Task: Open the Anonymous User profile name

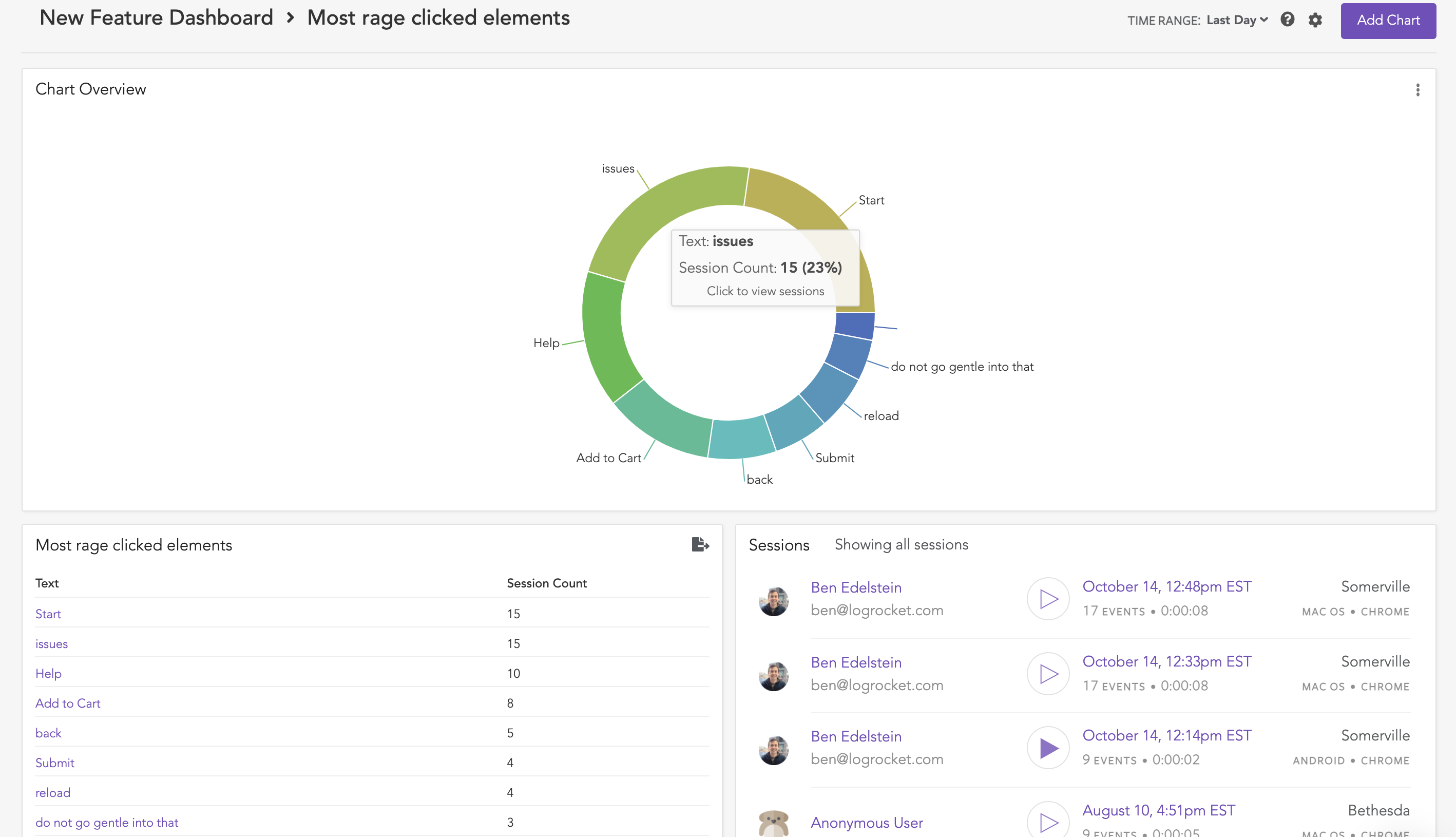Action: (x=867, y=822)
